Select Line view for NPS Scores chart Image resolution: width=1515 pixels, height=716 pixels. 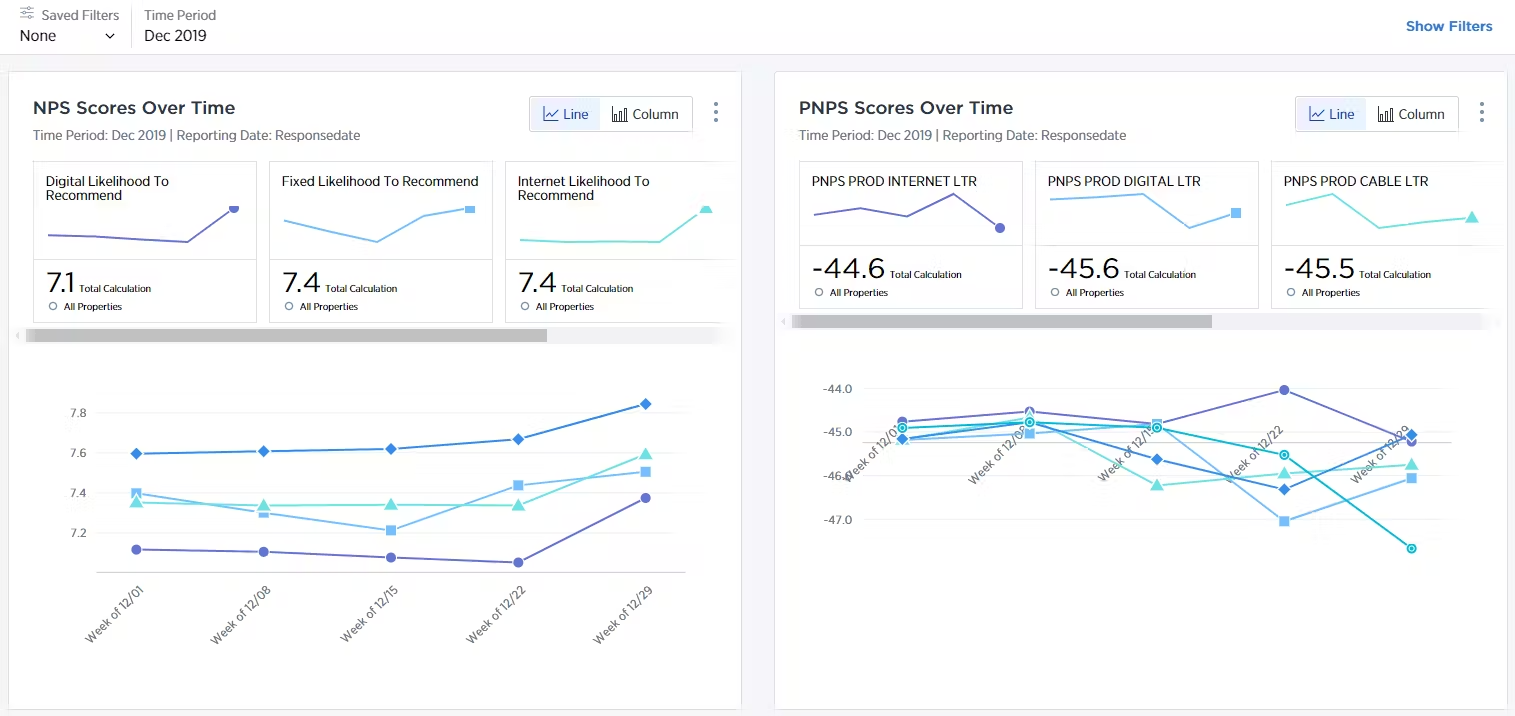[566, 114]
